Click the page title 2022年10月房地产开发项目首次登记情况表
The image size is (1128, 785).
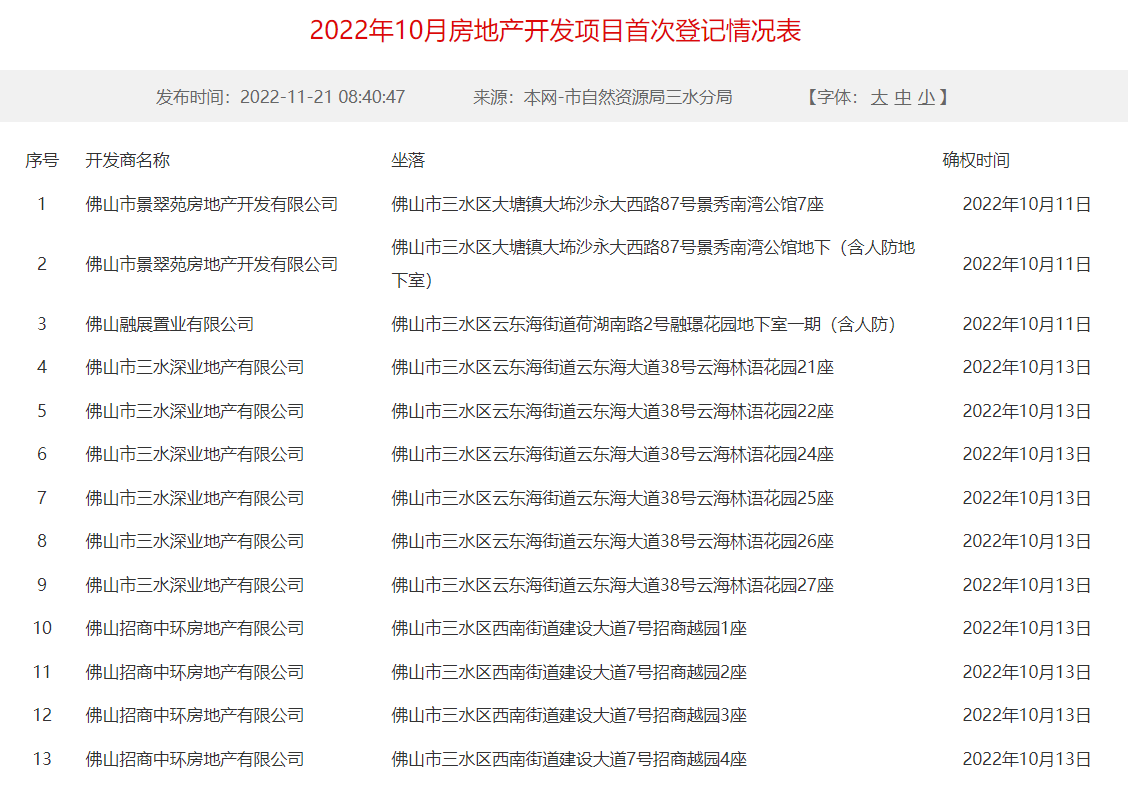click(x=555, y=30)
